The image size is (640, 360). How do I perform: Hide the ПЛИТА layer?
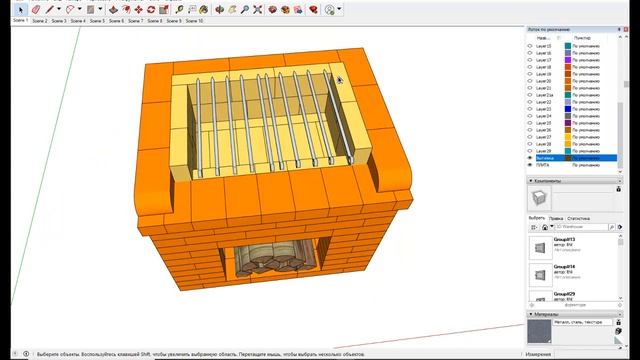[530, 165]
